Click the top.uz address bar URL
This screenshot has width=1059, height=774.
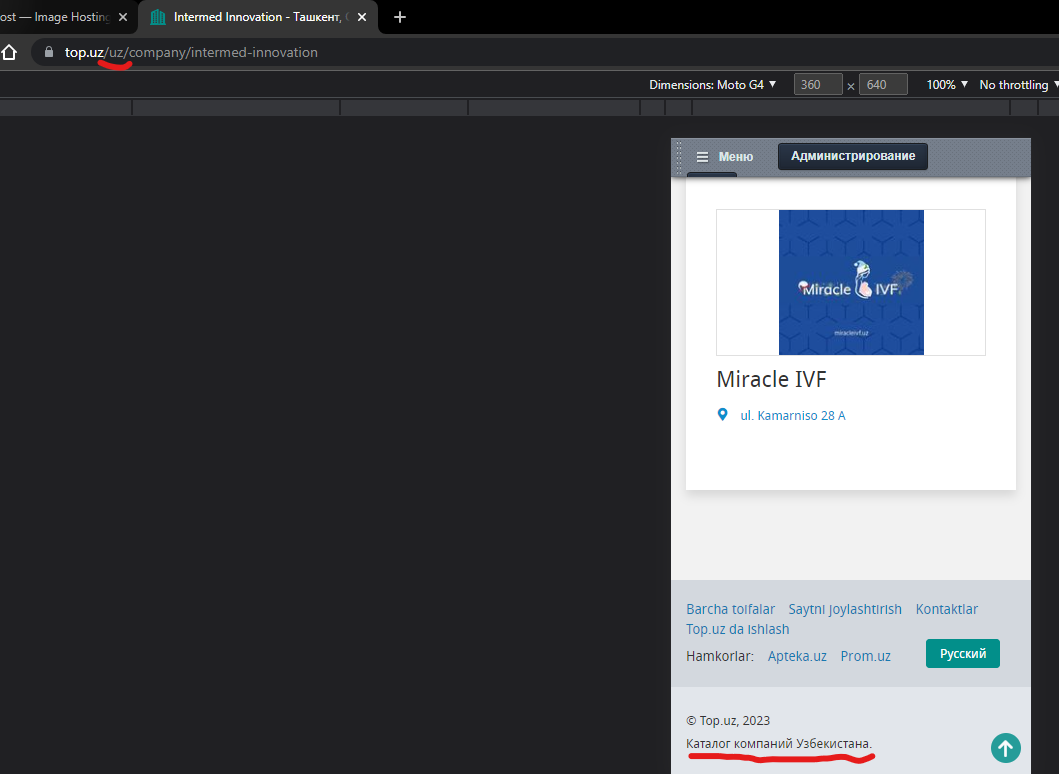pyautogui.click(x=191, y=52)
